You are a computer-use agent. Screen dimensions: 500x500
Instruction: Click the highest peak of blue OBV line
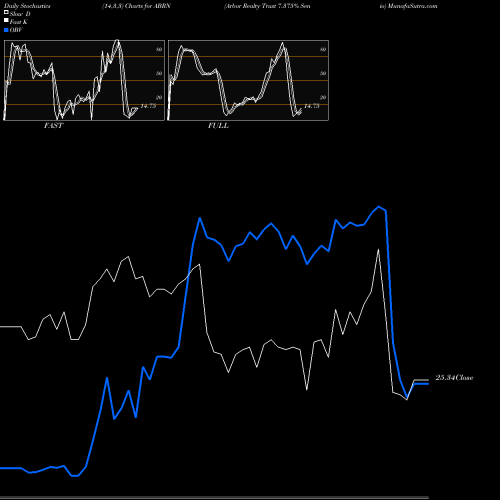(378, 207)
